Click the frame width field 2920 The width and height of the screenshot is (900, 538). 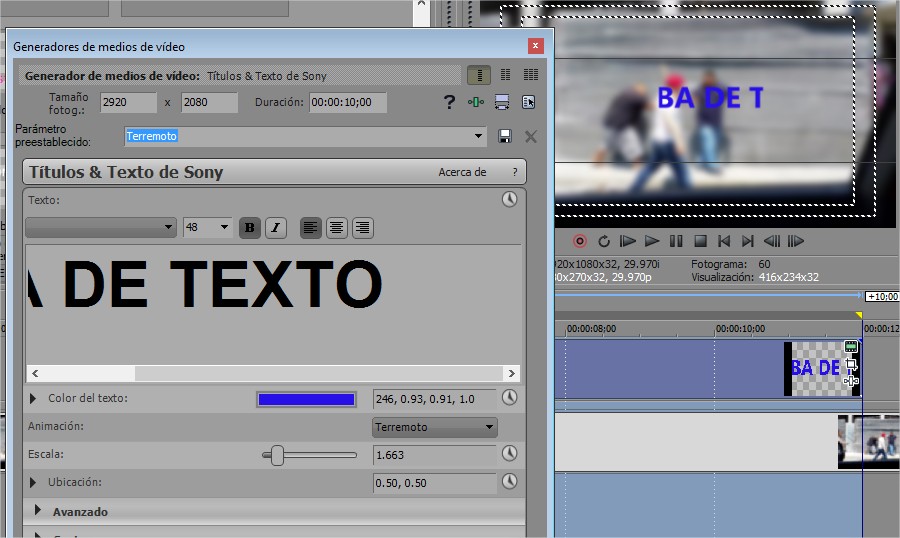128,102
